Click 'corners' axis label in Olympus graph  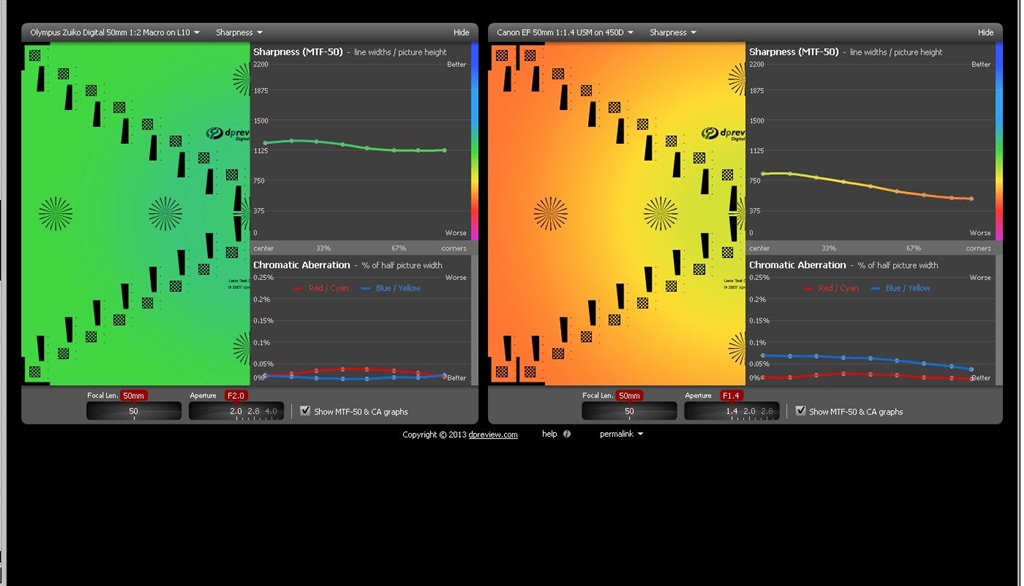click(454, 248)
